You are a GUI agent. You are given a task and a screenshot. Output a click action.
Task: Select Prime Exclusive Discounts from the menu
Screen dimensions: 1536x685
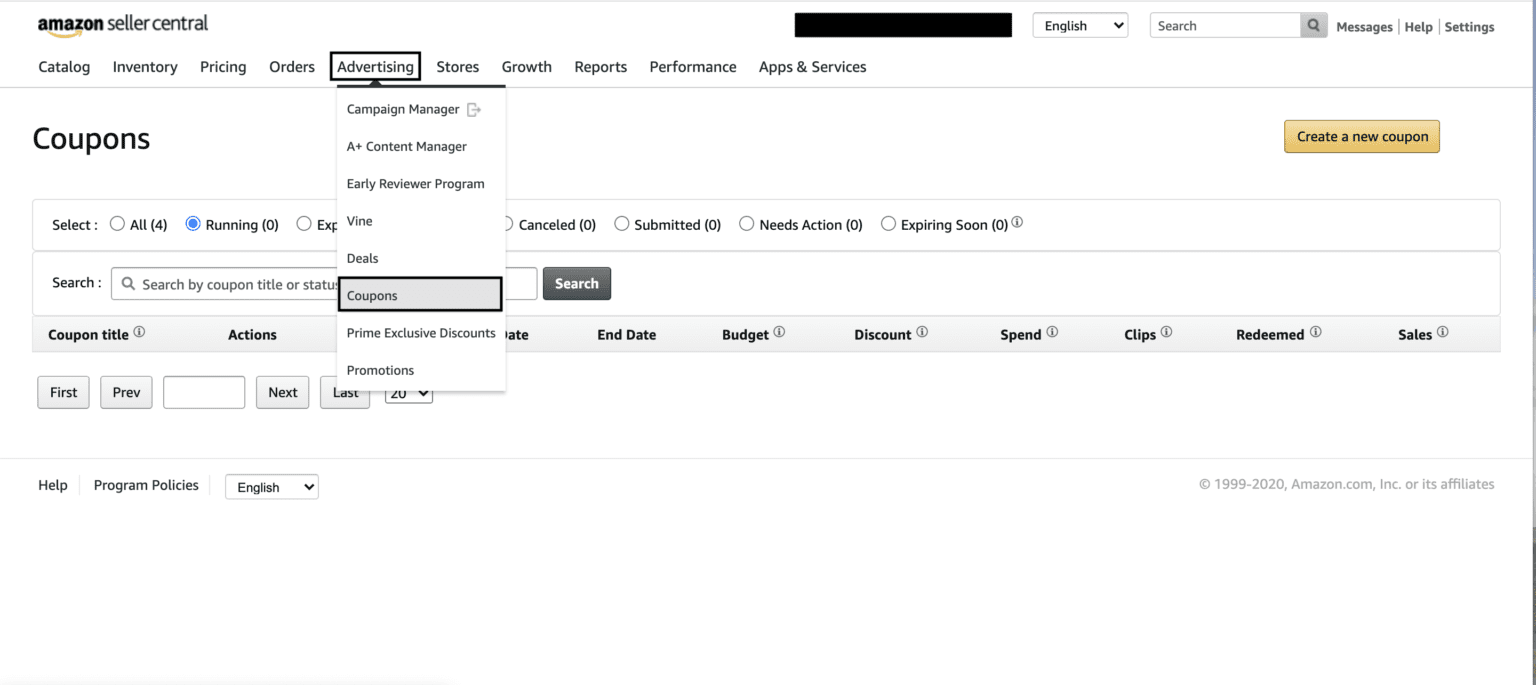click(x=420, y=332)
